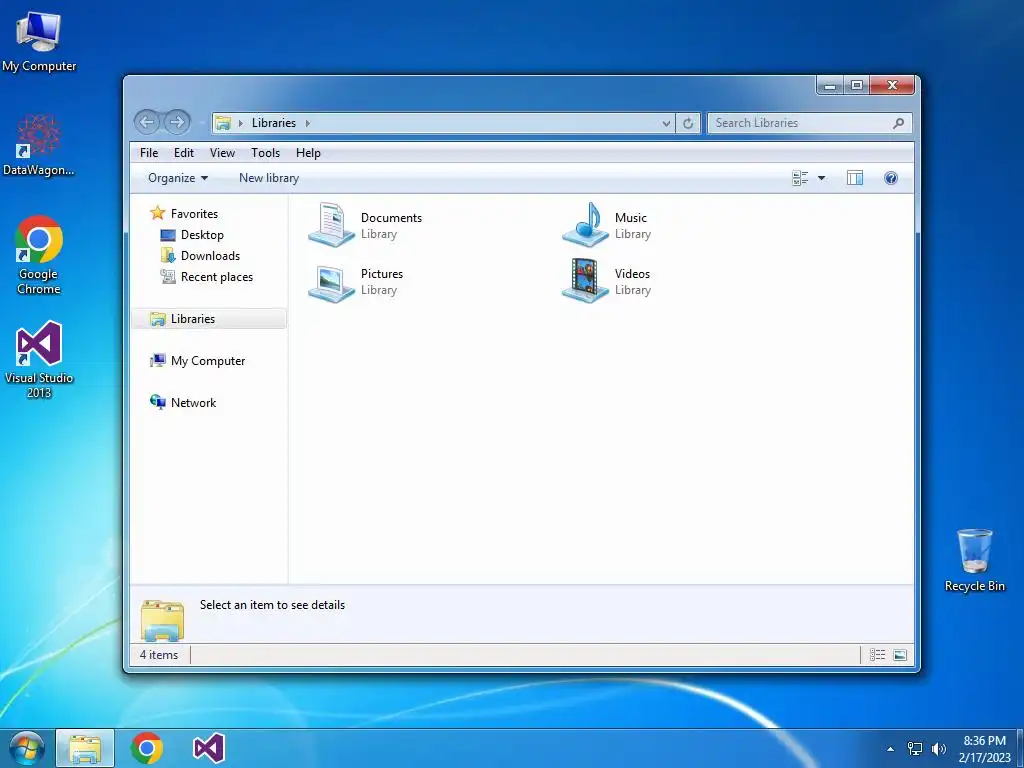Click the Windows Start orb

coord(27,749)
